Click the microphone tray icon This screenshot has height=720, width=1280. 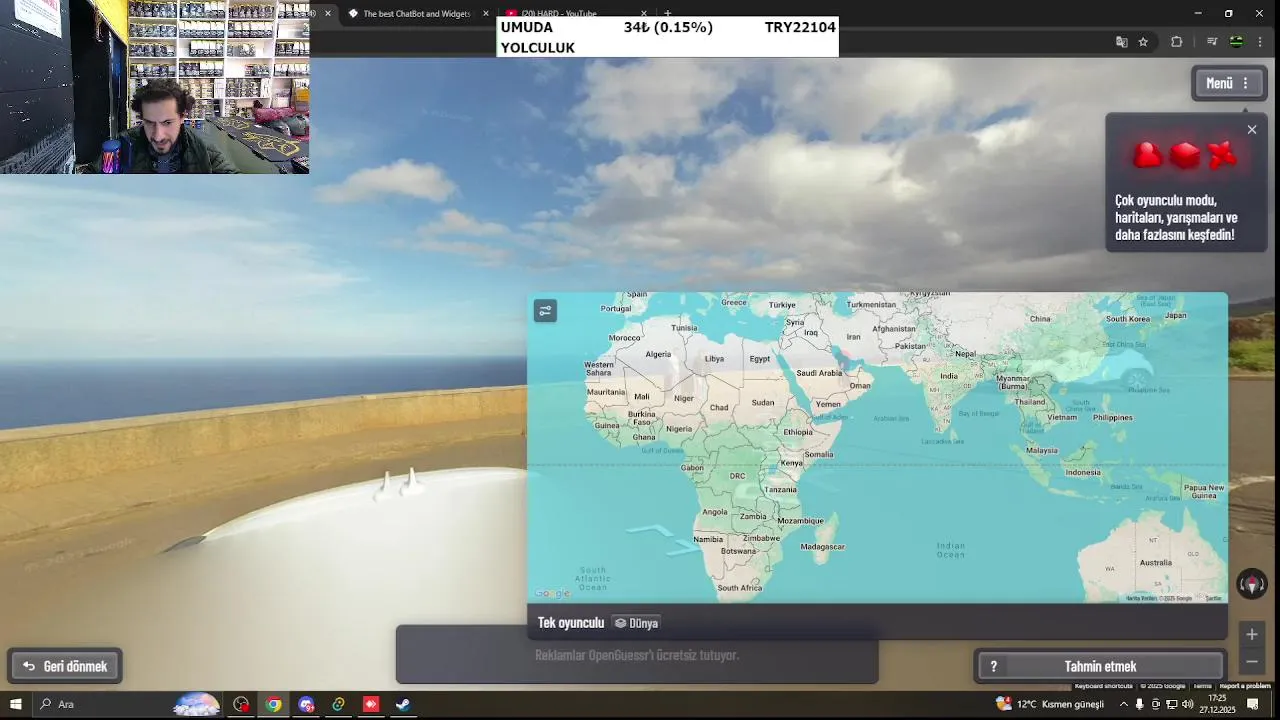pos(1139,704)
